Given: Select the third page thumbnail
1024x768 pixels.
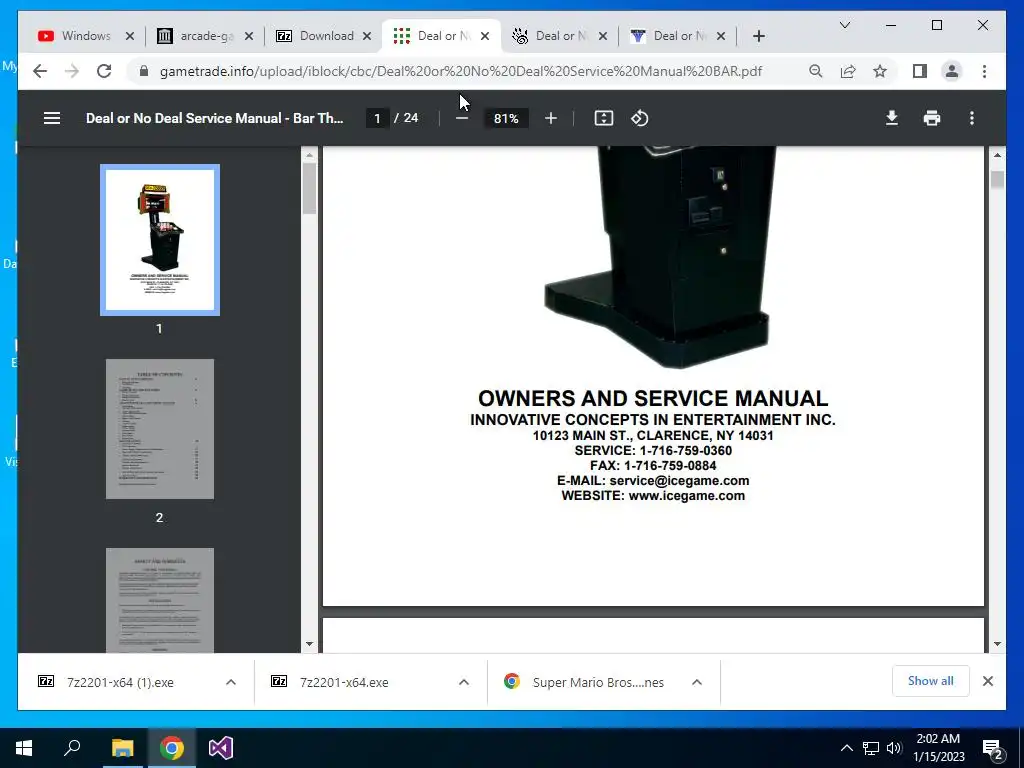Looking at the screenshot, I should coord(160,600).
